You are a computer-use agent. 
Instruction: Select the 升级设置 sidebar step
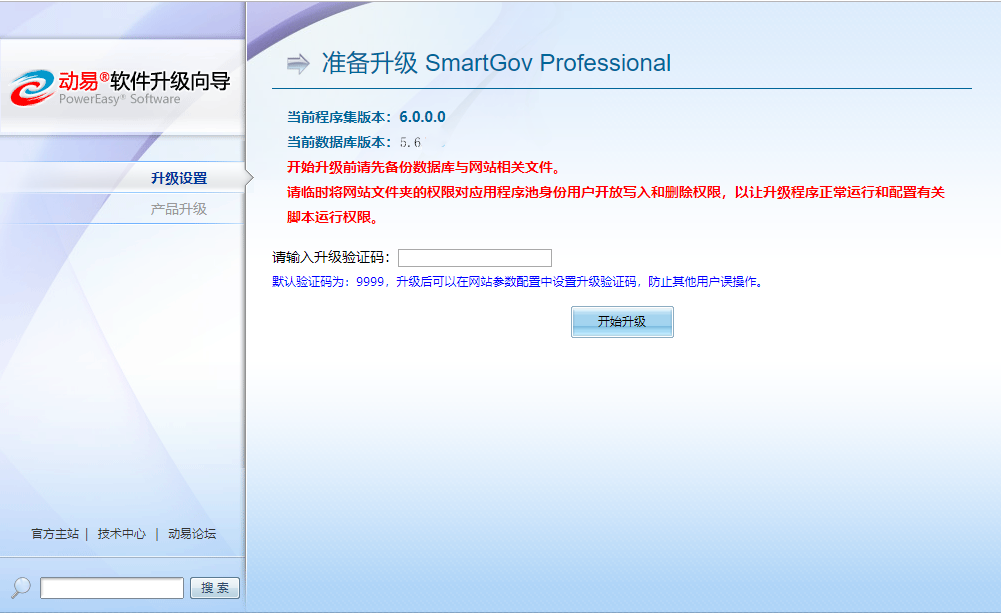click(x=179, y=178)
